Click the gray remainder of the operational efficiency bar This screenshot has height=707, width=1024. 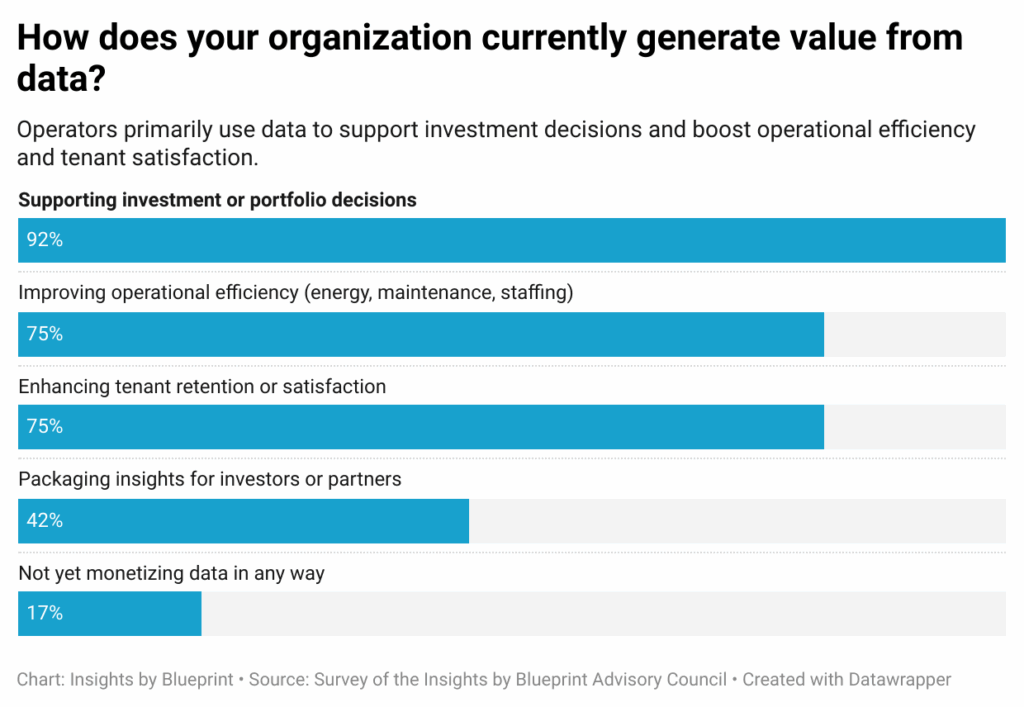click(914, 334)
